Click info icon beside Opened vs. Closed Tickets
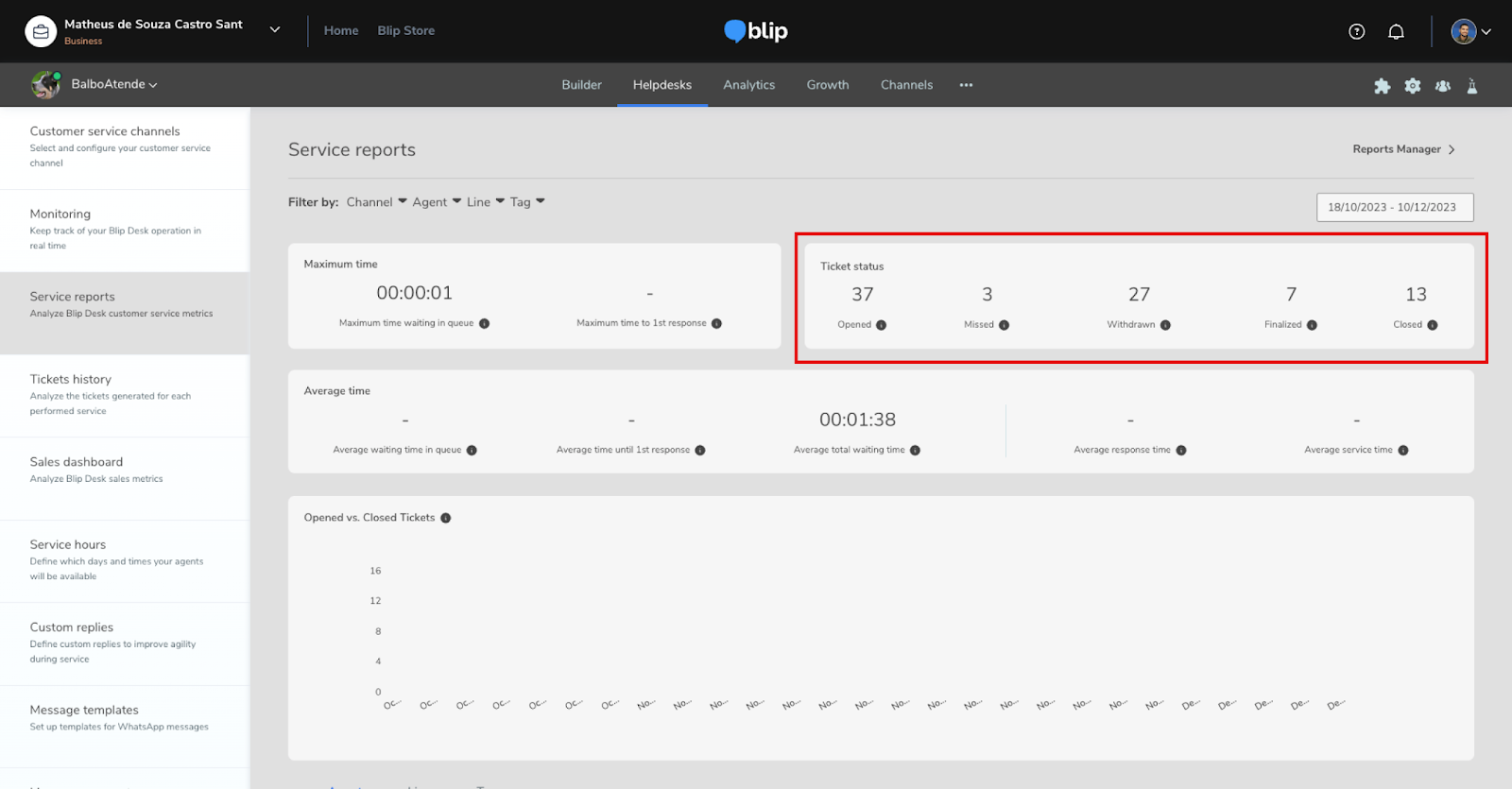 [x=445, y=518]
